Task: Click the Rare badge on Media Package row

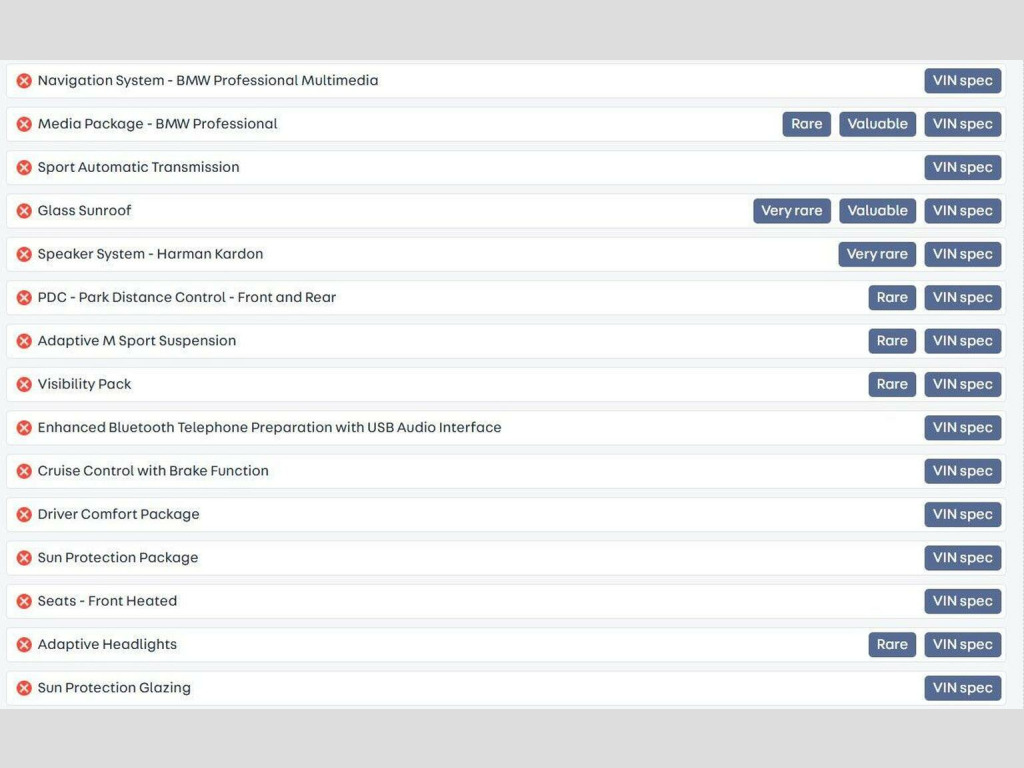Action: pos(806,124)
